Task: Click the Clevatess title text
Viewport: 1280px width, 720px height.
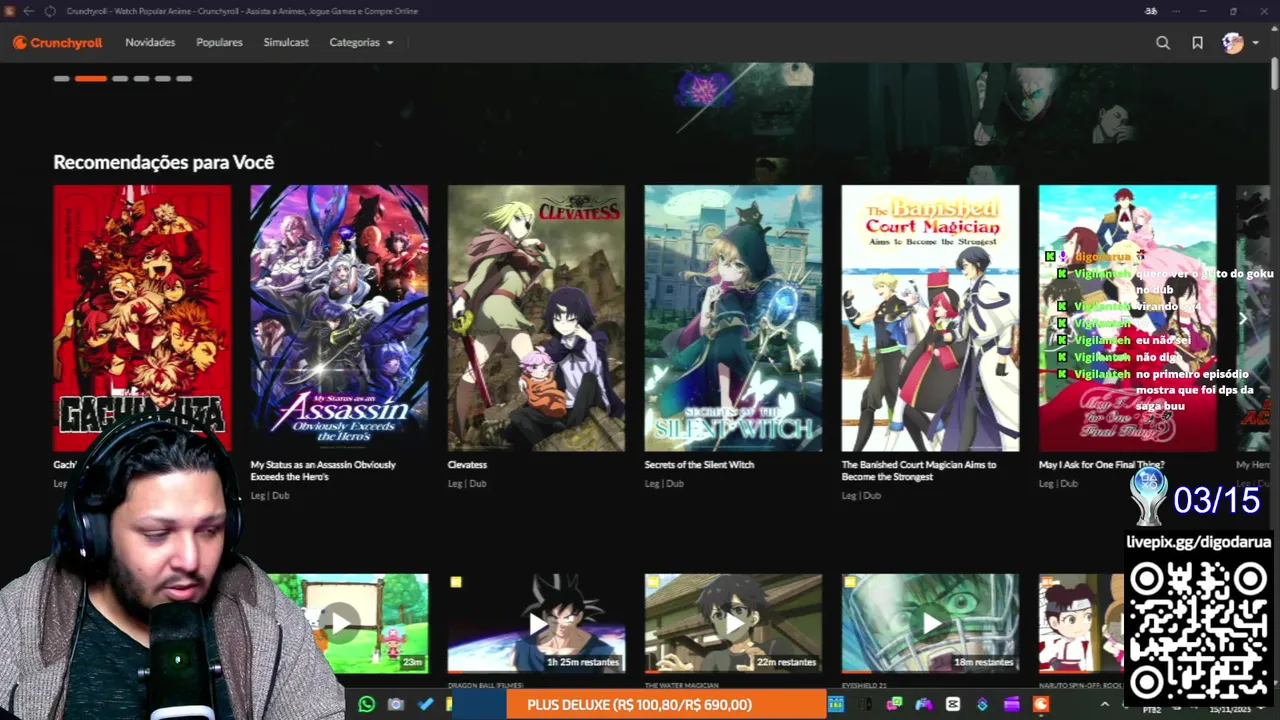Action: coord(467,465)
